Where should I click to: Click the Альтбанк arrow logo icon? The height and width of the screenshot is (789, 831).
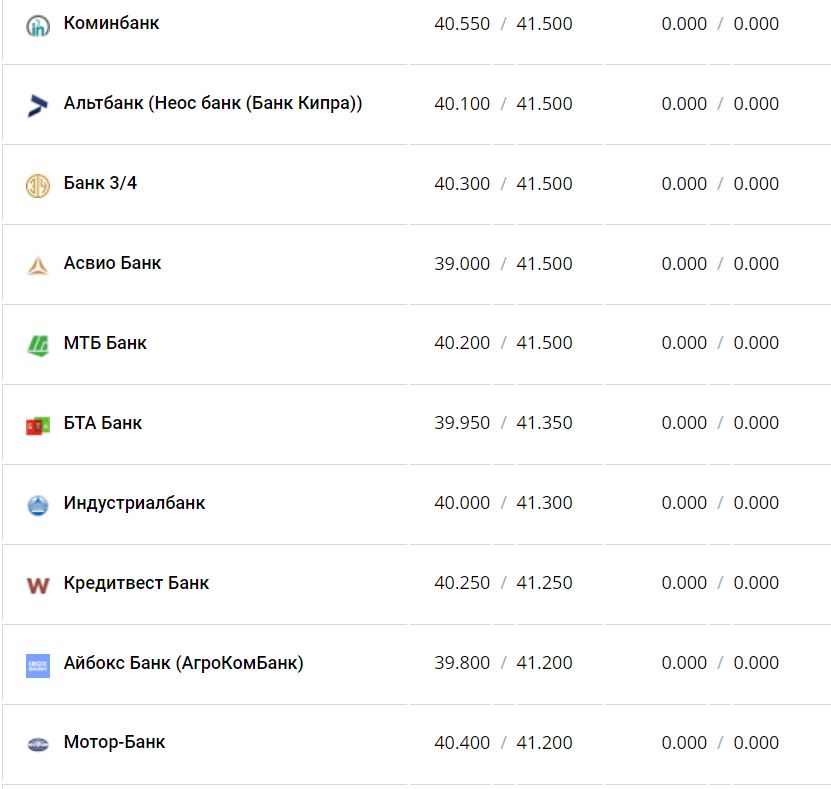pyautogui.click(x=38, y=105)
